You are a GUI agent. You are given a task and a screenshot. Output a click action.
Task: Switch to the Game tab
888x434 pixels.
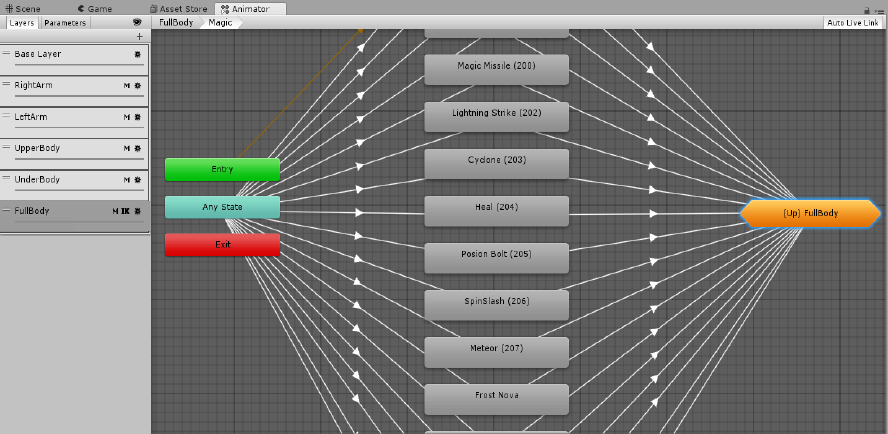click(95, 9)
